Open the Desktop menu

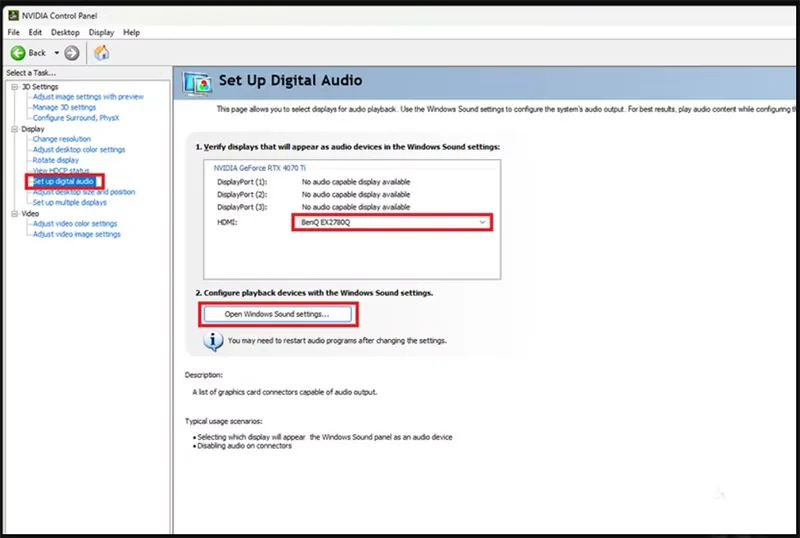pos(65,33)
